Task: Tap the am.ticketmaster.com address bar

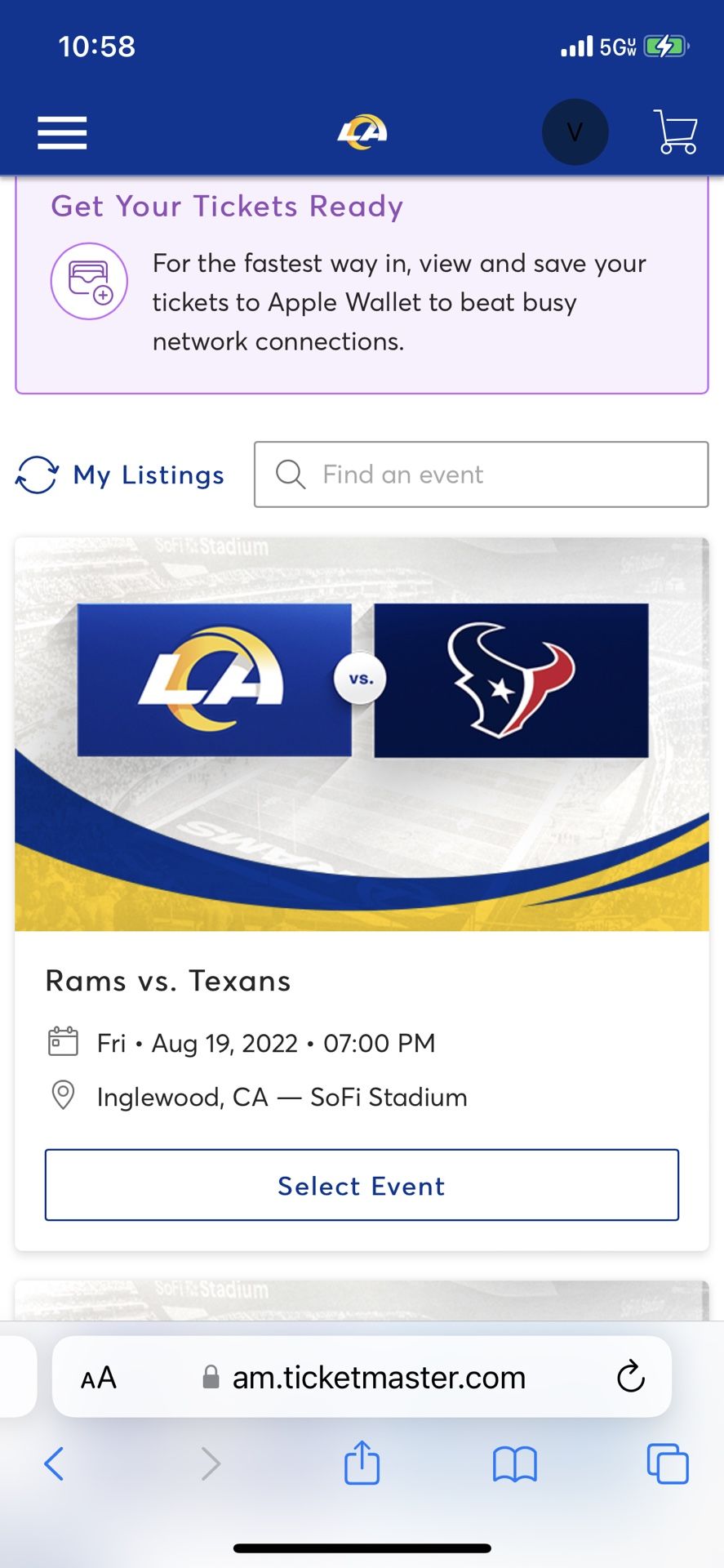Action: click(x=379, y=1378)
